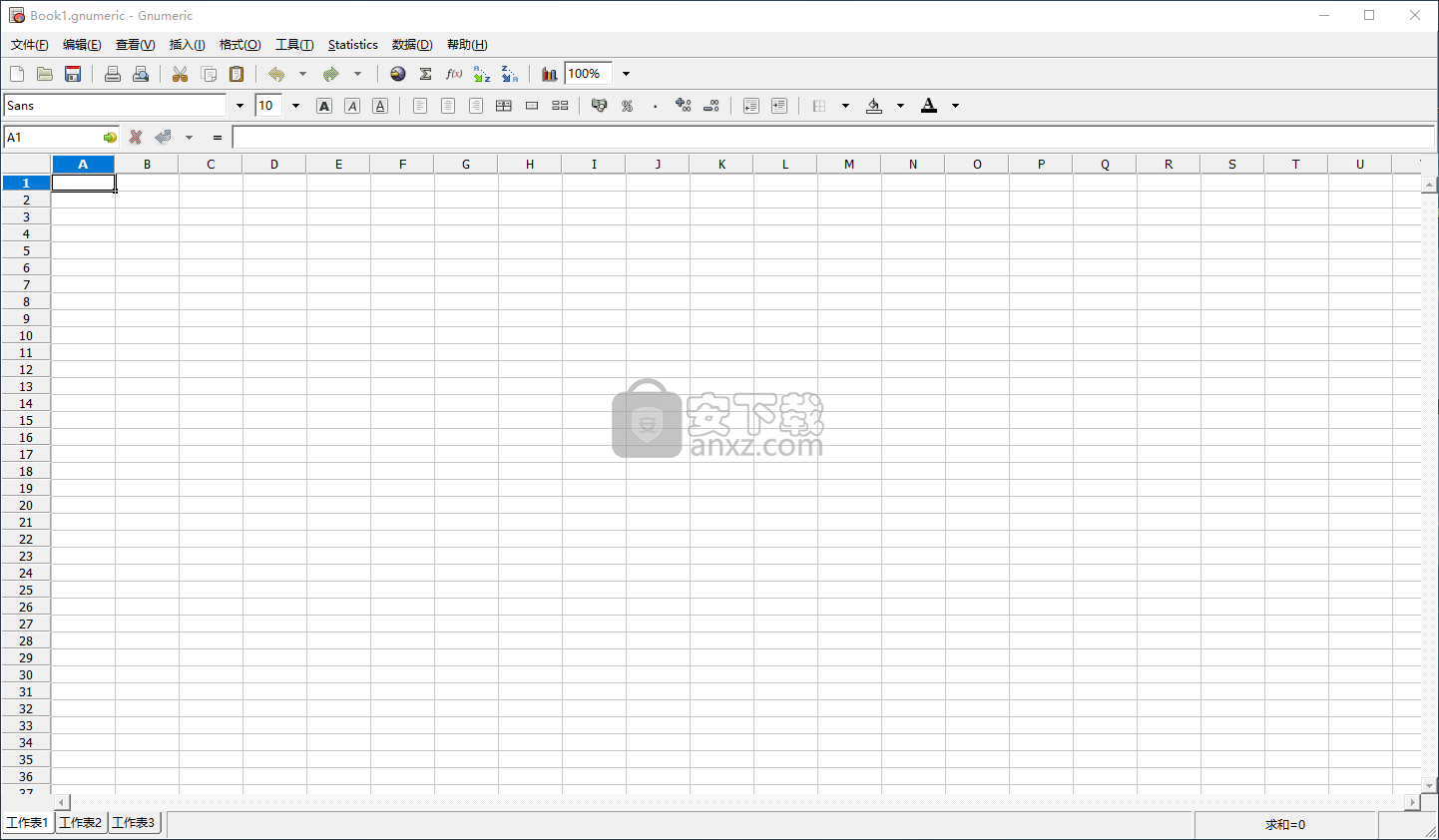
Task: Insert a chart
Action: 550,74
